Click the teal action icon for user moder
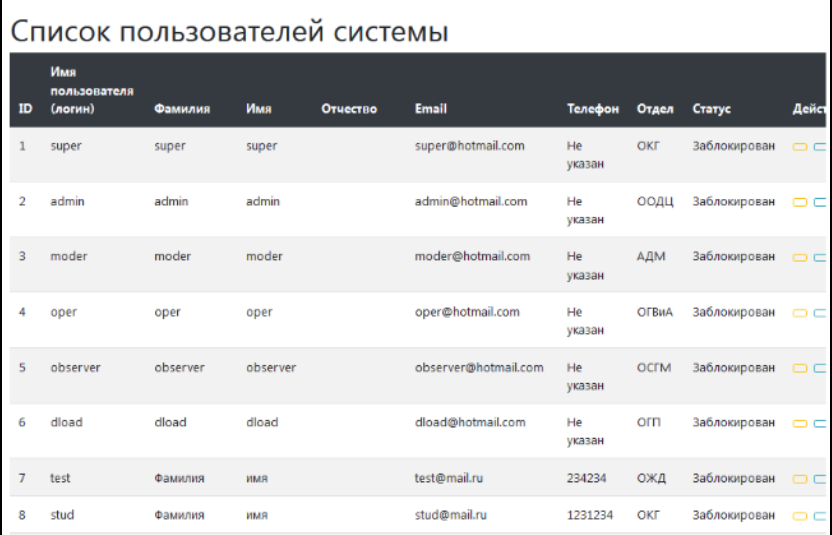 (x=820, y=257)
